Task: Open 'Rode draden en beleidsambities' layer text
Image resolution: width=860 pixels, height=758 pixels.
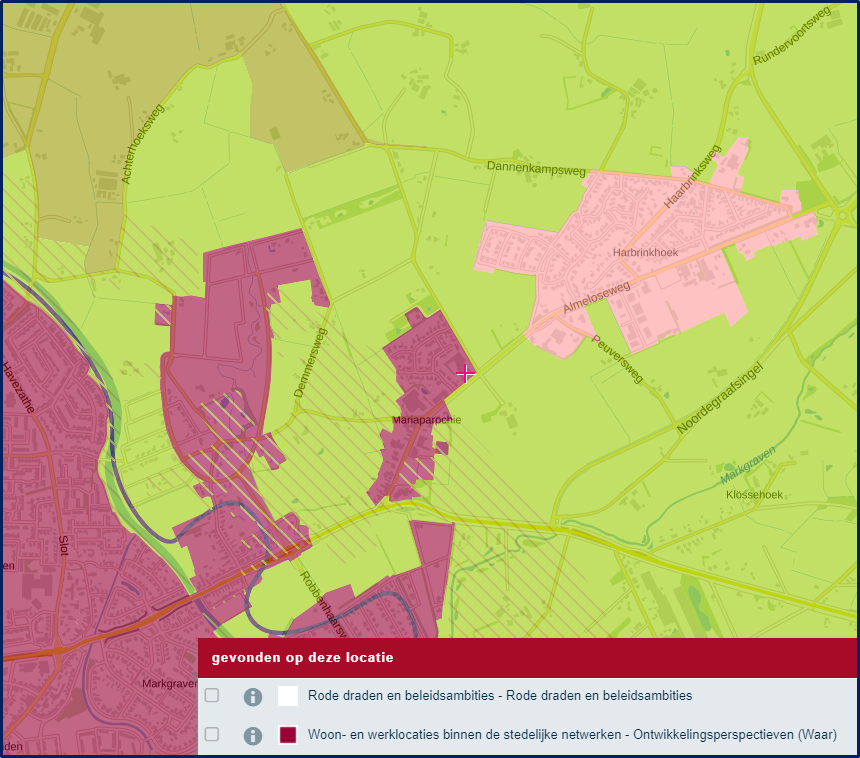Action: 500,695
